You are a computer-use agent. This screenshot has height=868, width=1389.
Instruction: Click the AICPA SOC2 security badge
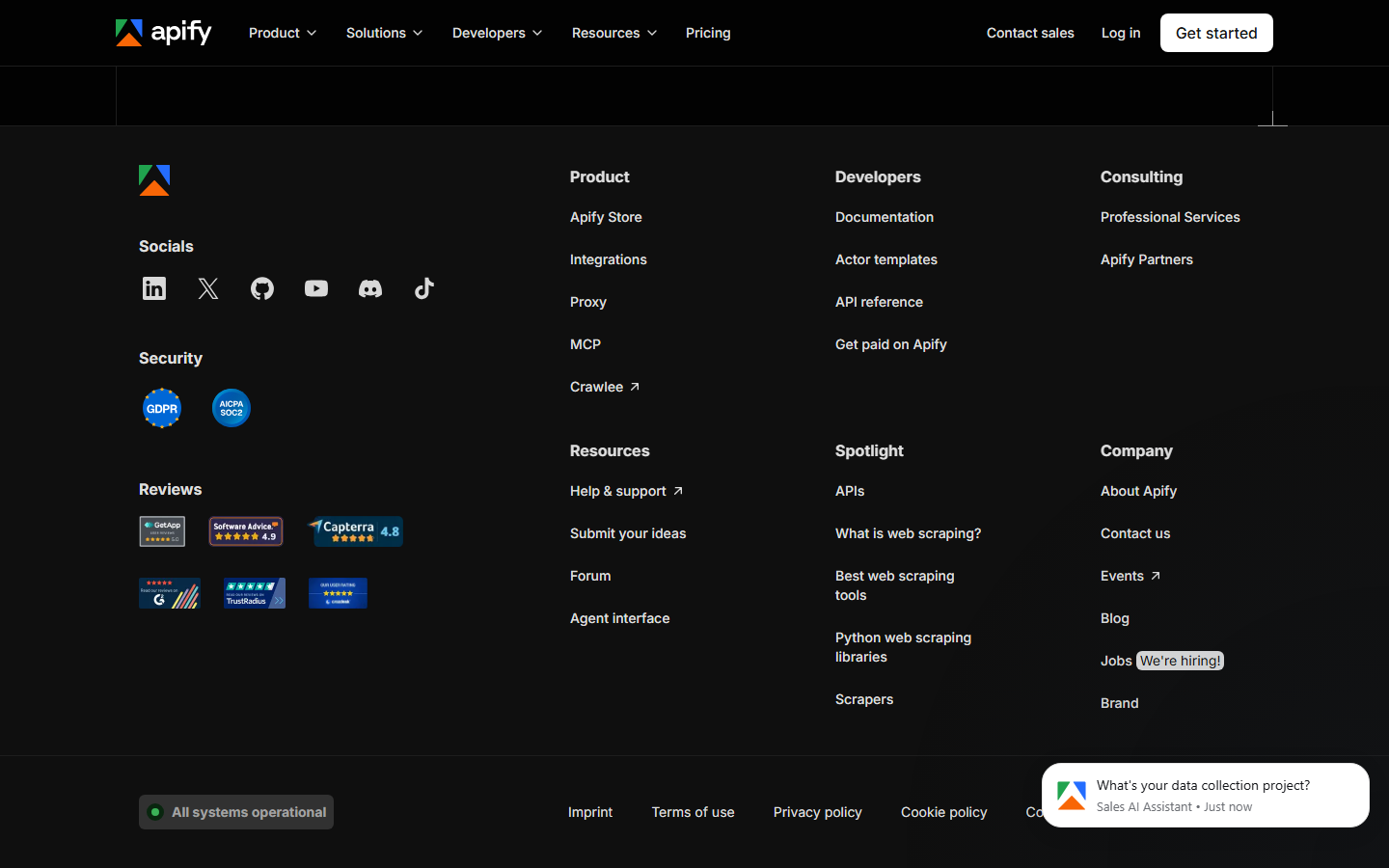[231, 408]
